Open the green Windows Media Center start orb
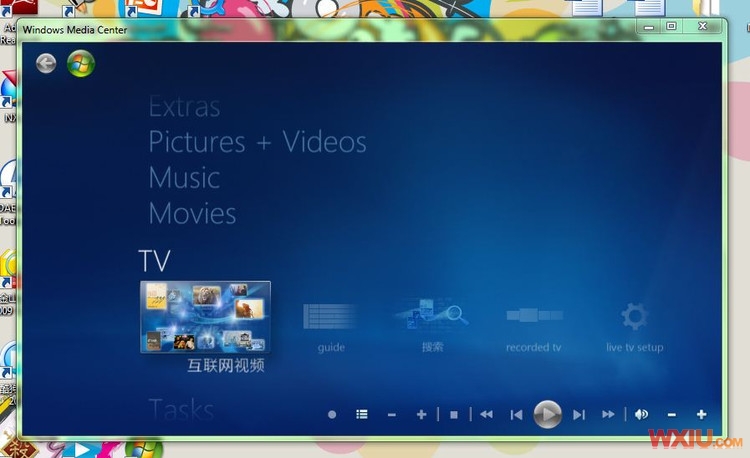This screenshot has width=750, height=458. (81, 64)
